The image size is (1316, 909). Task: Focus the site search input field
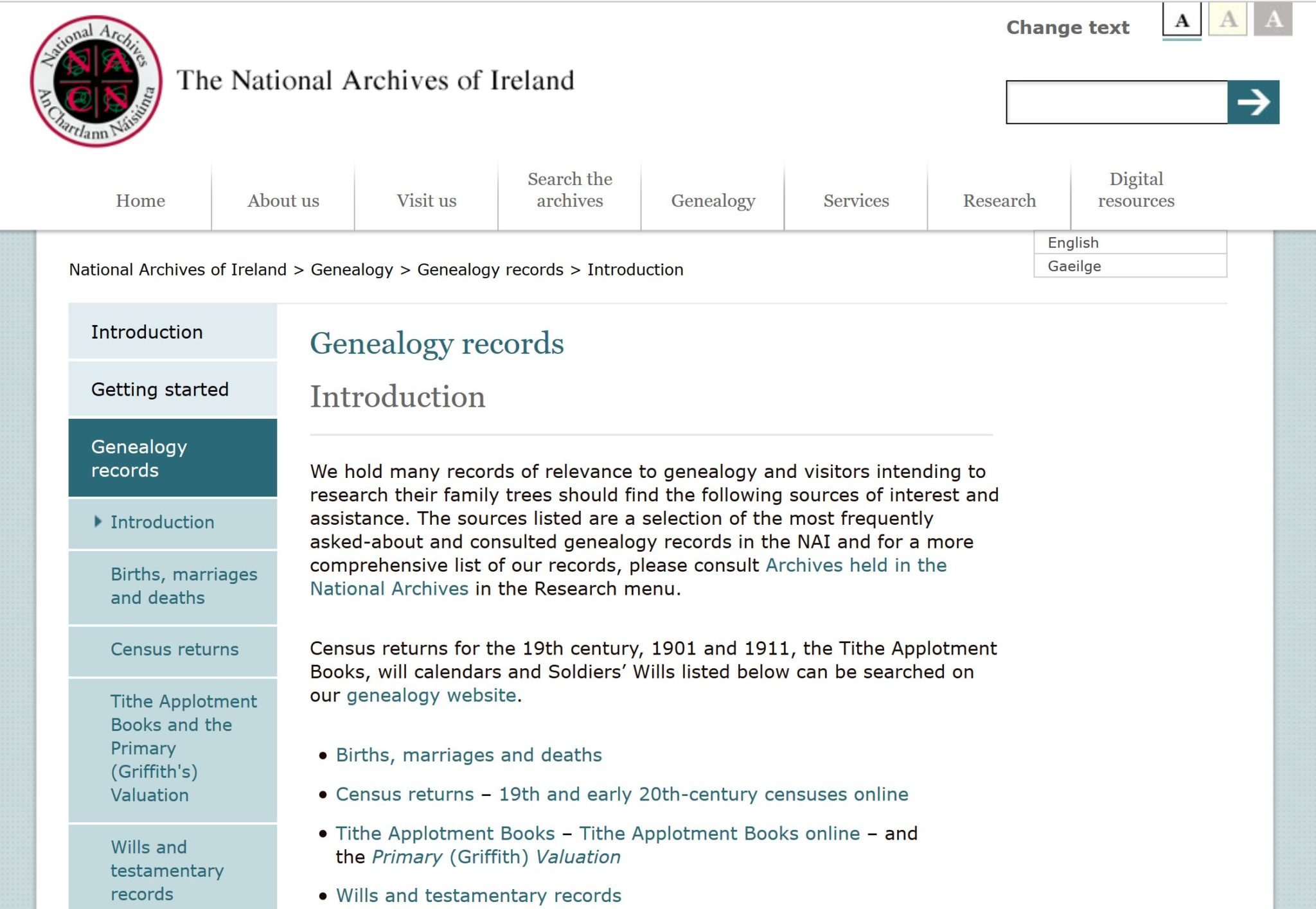(1117, 102)
